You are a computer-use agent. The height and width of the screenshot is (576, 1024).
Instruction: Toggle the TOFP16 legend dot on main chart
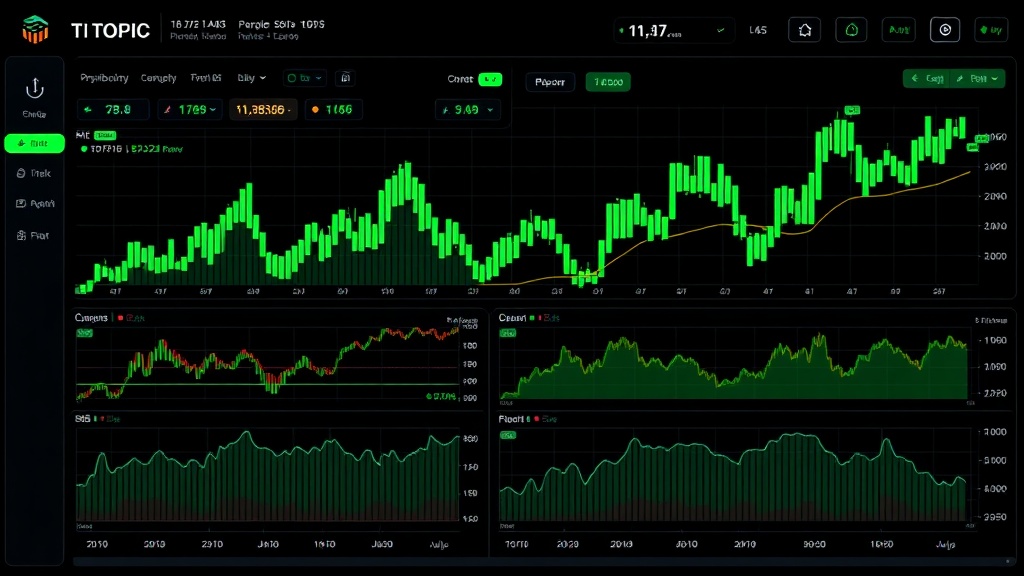coord(84,149)
